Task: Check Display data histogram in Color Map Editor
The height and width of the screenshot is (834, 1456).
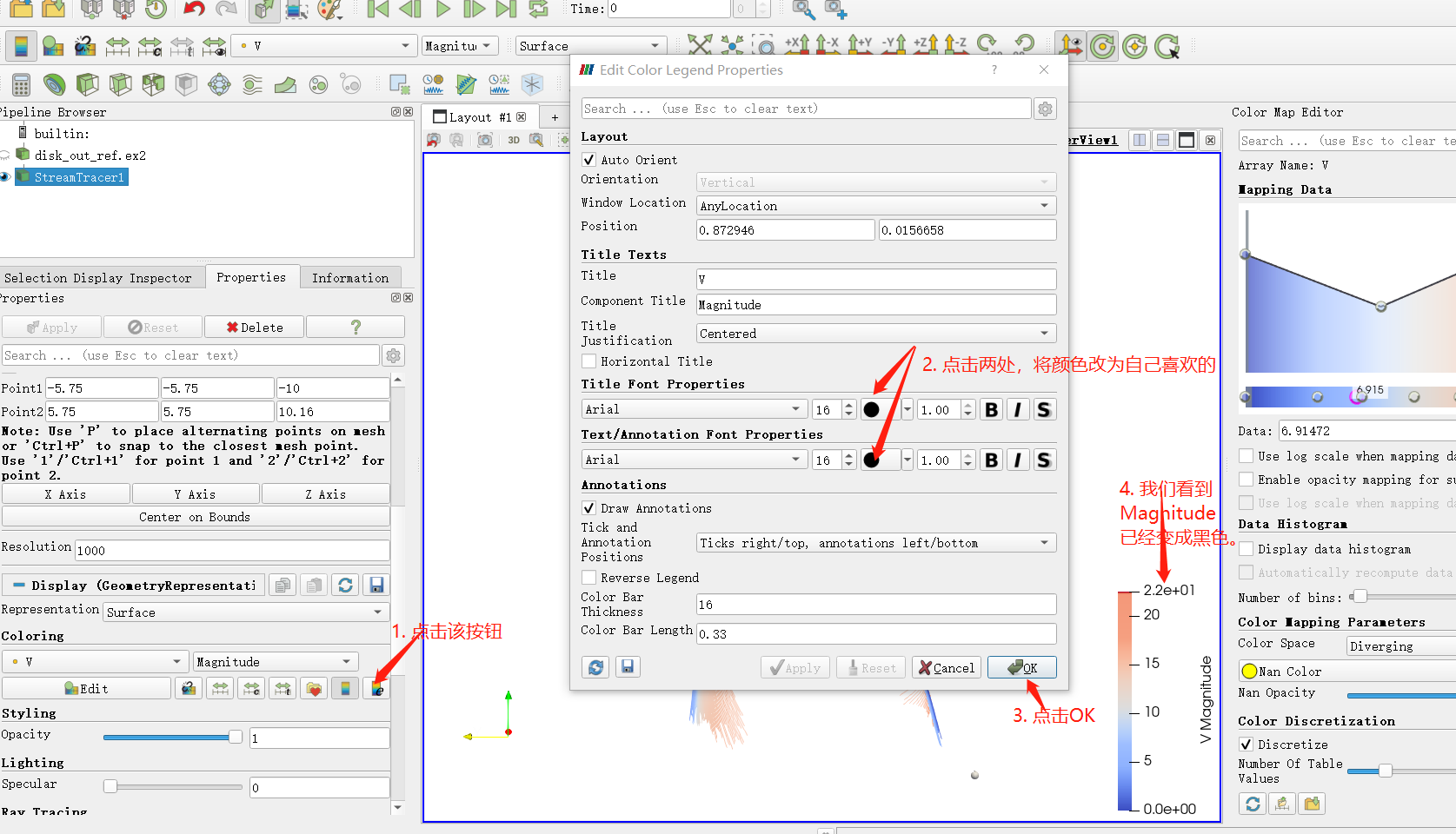Action: tap(1247, 548)
